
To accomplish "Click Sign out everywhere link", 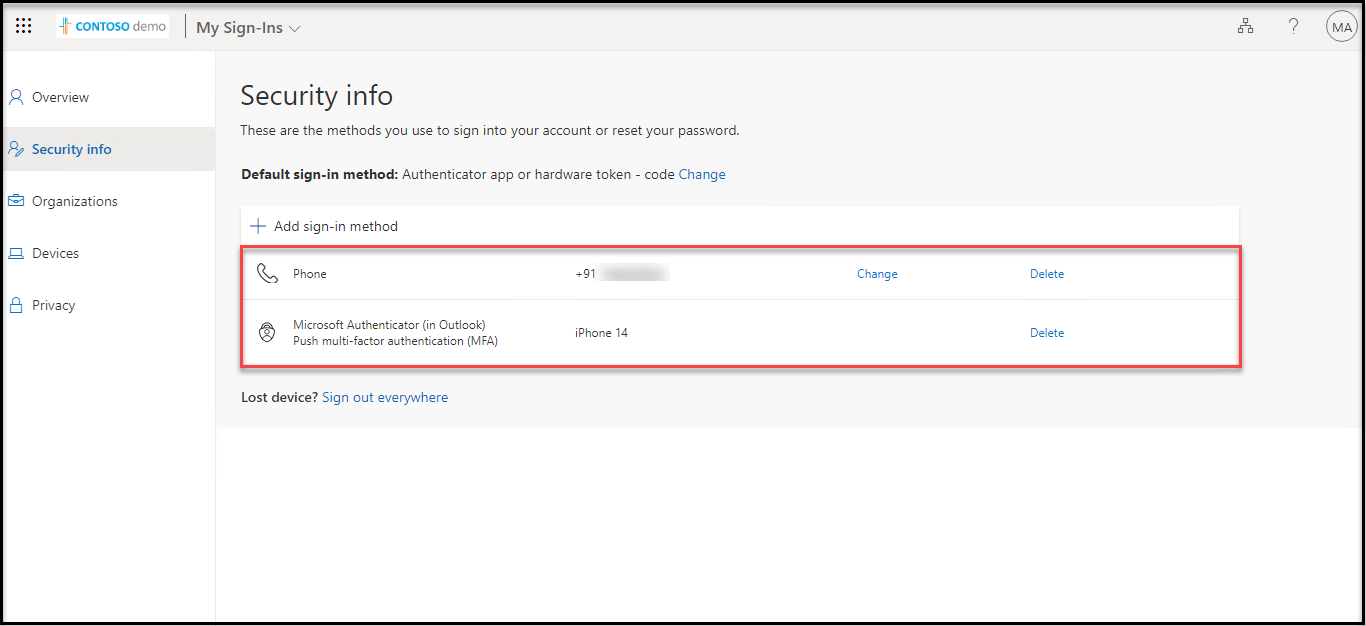I will pyautogui.click(x=385, y=397).
